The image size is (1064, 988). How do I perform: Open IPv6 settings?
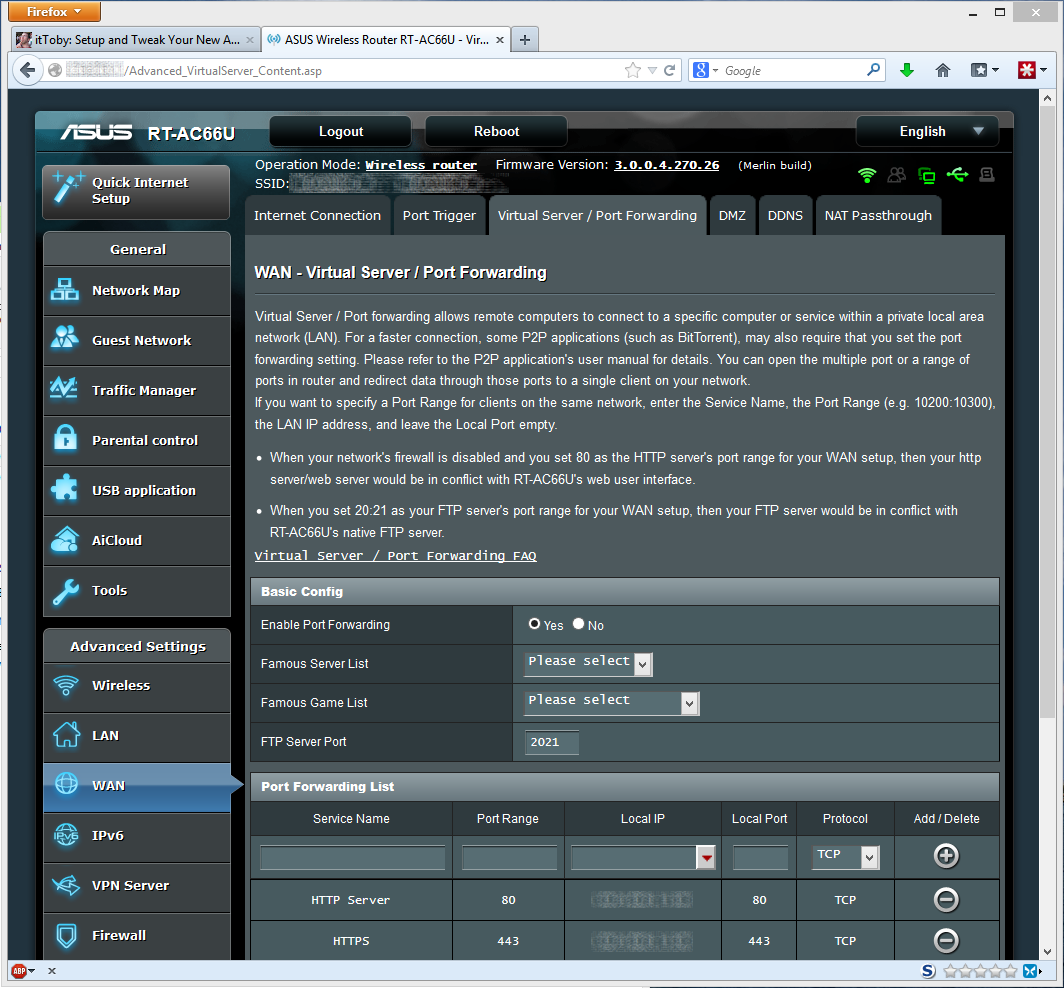(136, 836)
